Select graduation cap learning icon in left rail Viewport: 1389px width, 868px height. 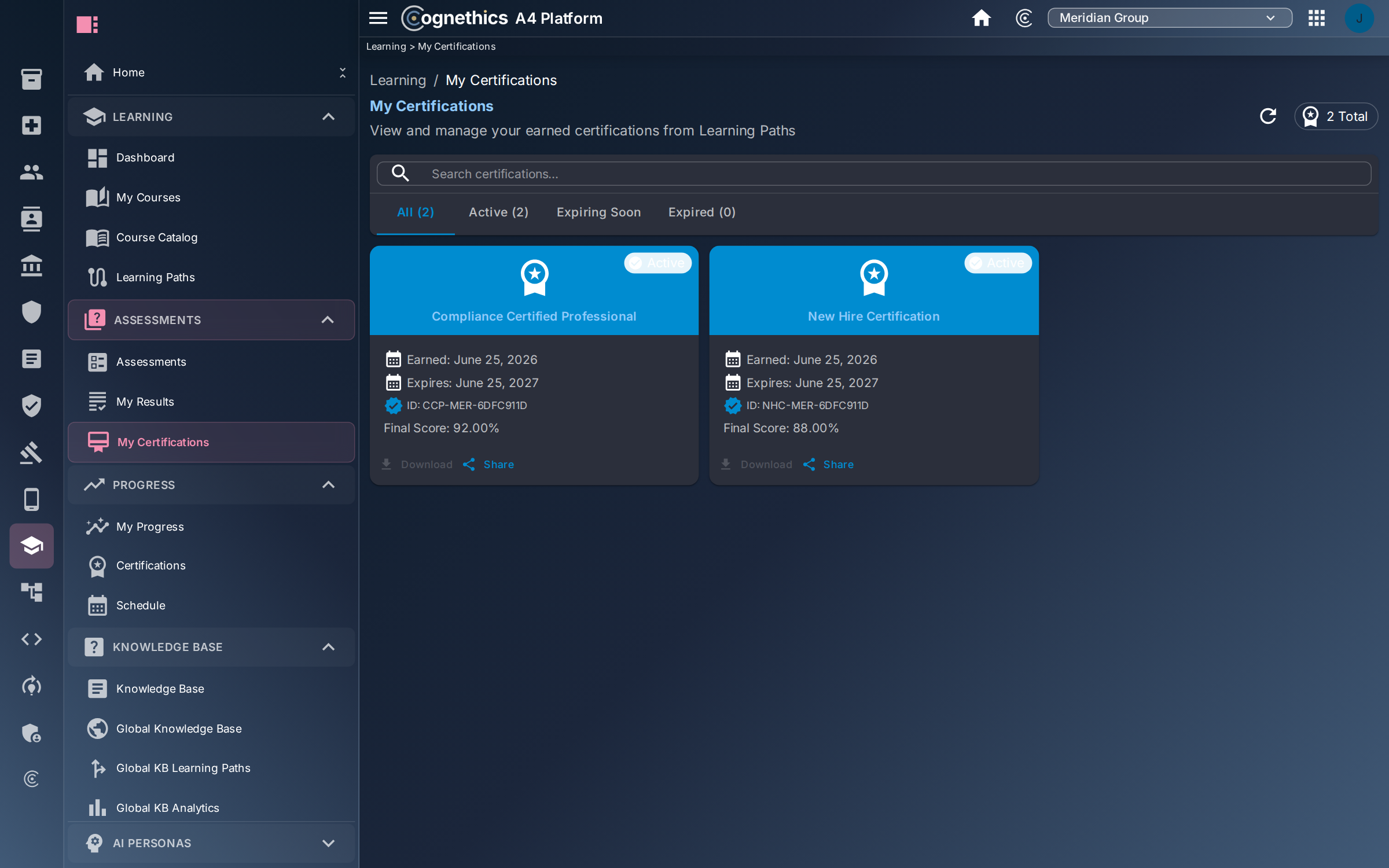(32, 546)
